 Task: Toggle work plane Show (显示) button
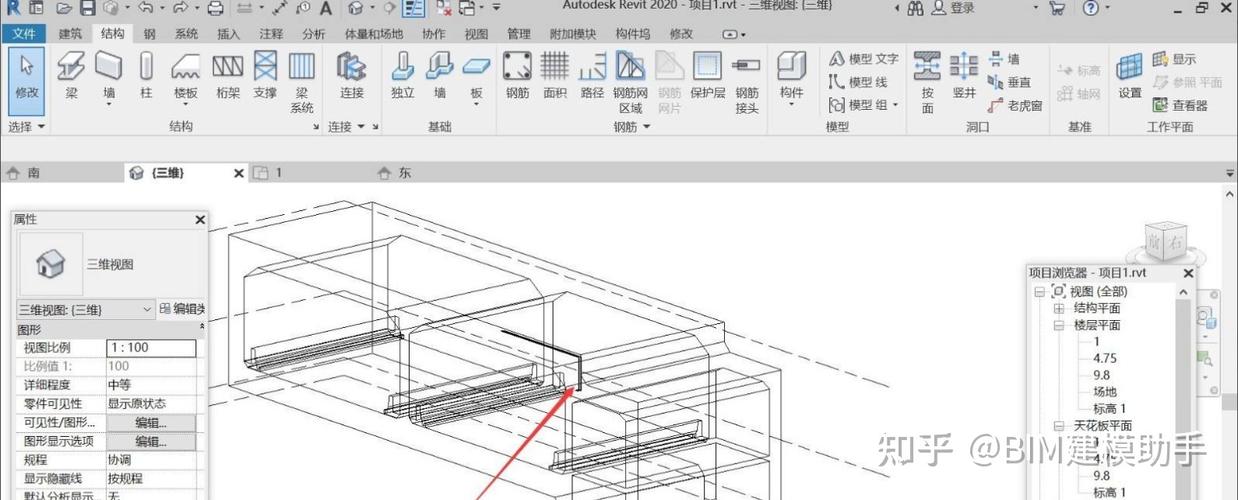pyautogui.click(x=1174, y=59)
